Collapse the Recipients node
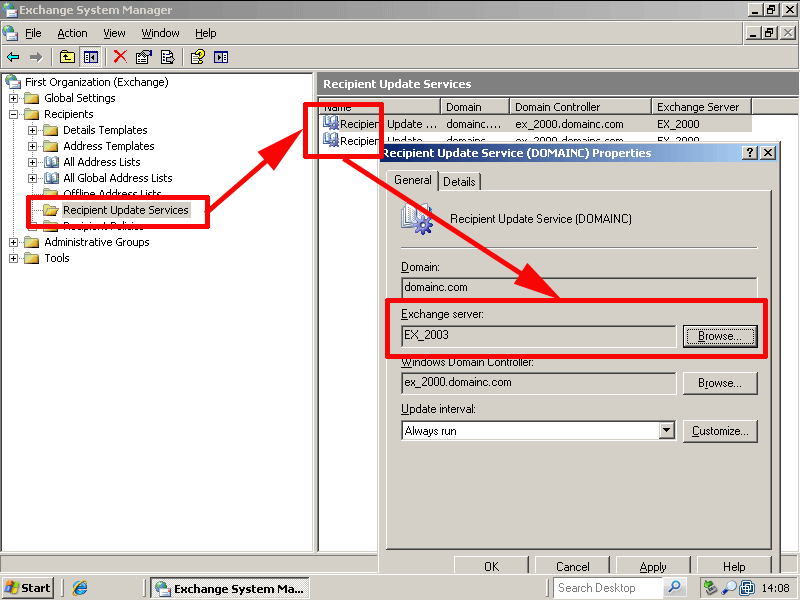Screen dimensions: 800x600 [14, 114]
